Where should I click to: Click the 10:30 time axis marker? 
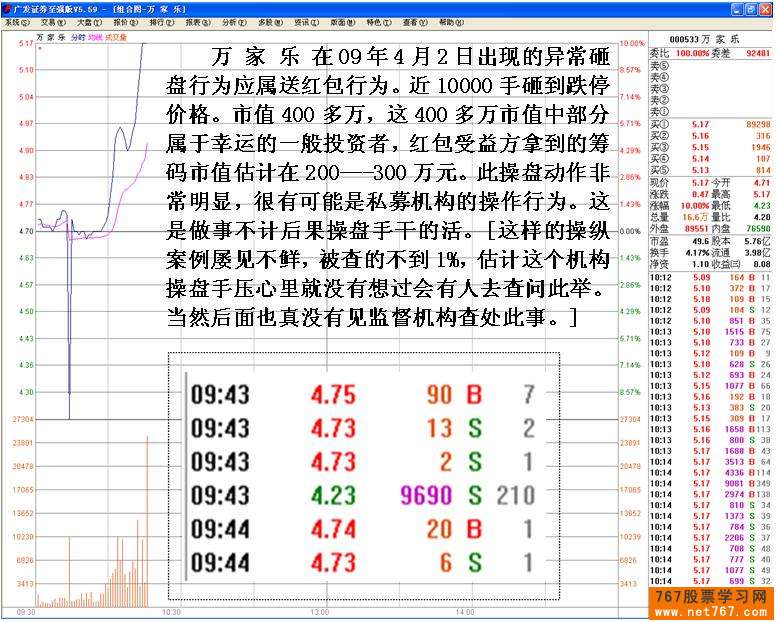pyautogui.click(x=171, y=611)
